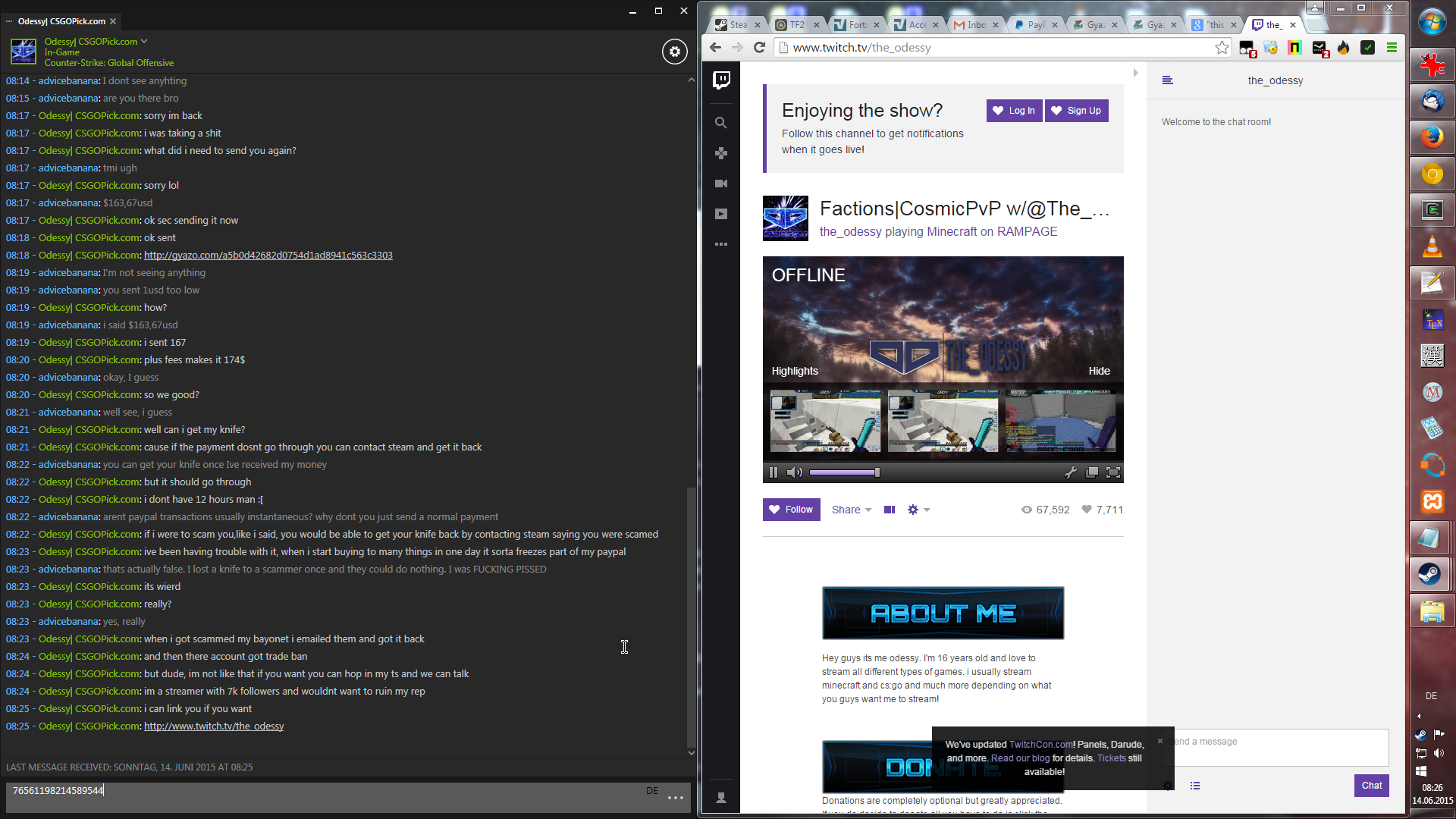Click the purple Follow button
1456x819 pixels.
pos(791,510)
